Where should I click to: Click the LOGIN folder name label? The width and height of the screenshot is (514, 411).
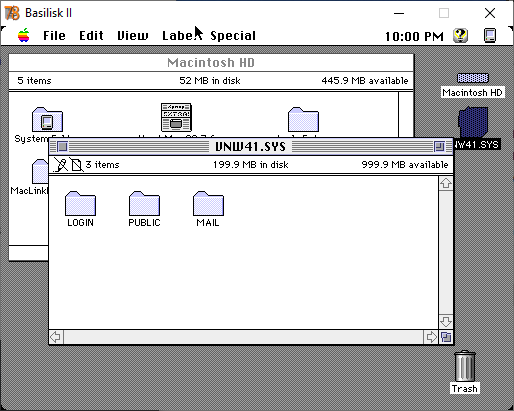pos(80,223)
